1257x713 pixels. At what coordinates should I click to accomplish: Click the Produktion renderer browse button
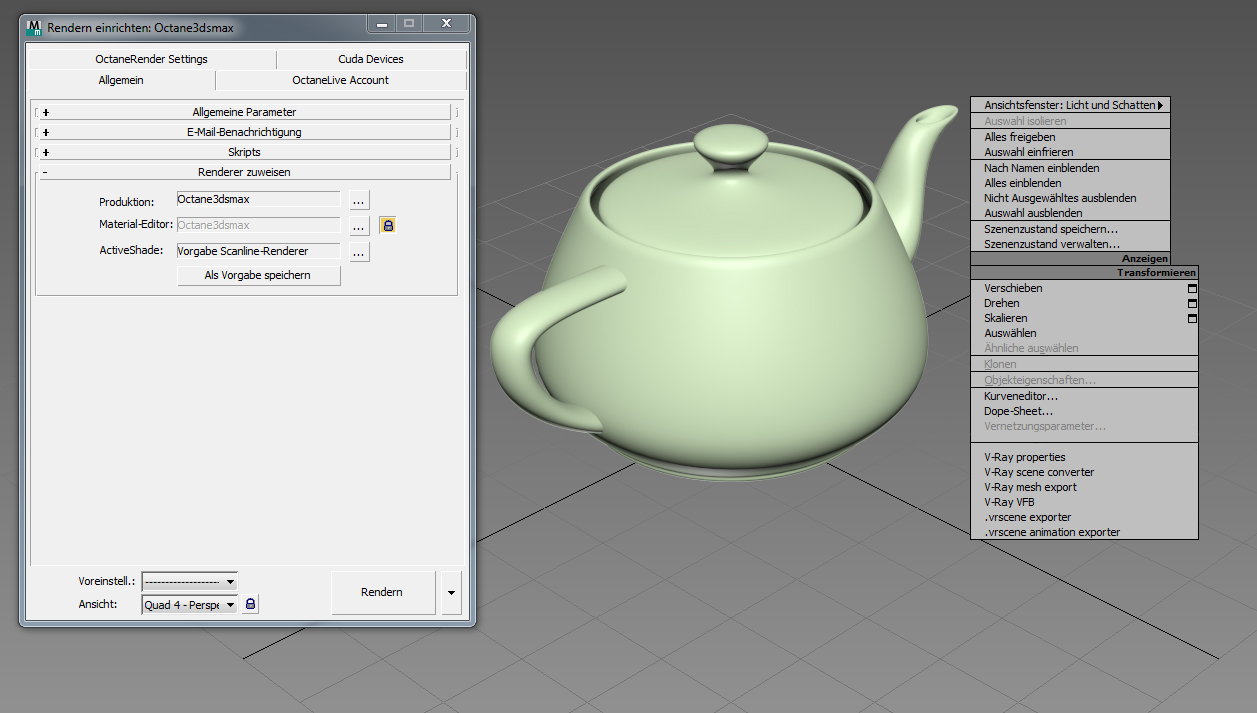point(360,200)
